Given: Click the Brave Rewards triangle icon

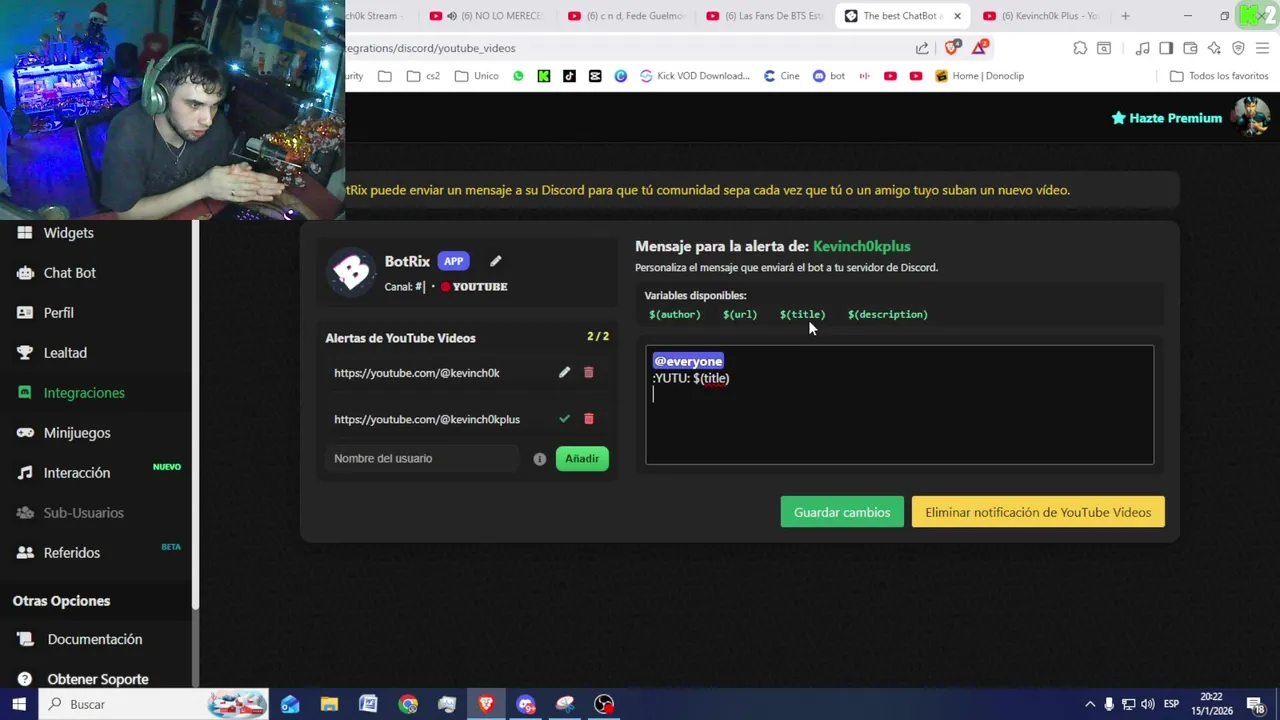Looking at the screenshot, I should click(981, 47).
